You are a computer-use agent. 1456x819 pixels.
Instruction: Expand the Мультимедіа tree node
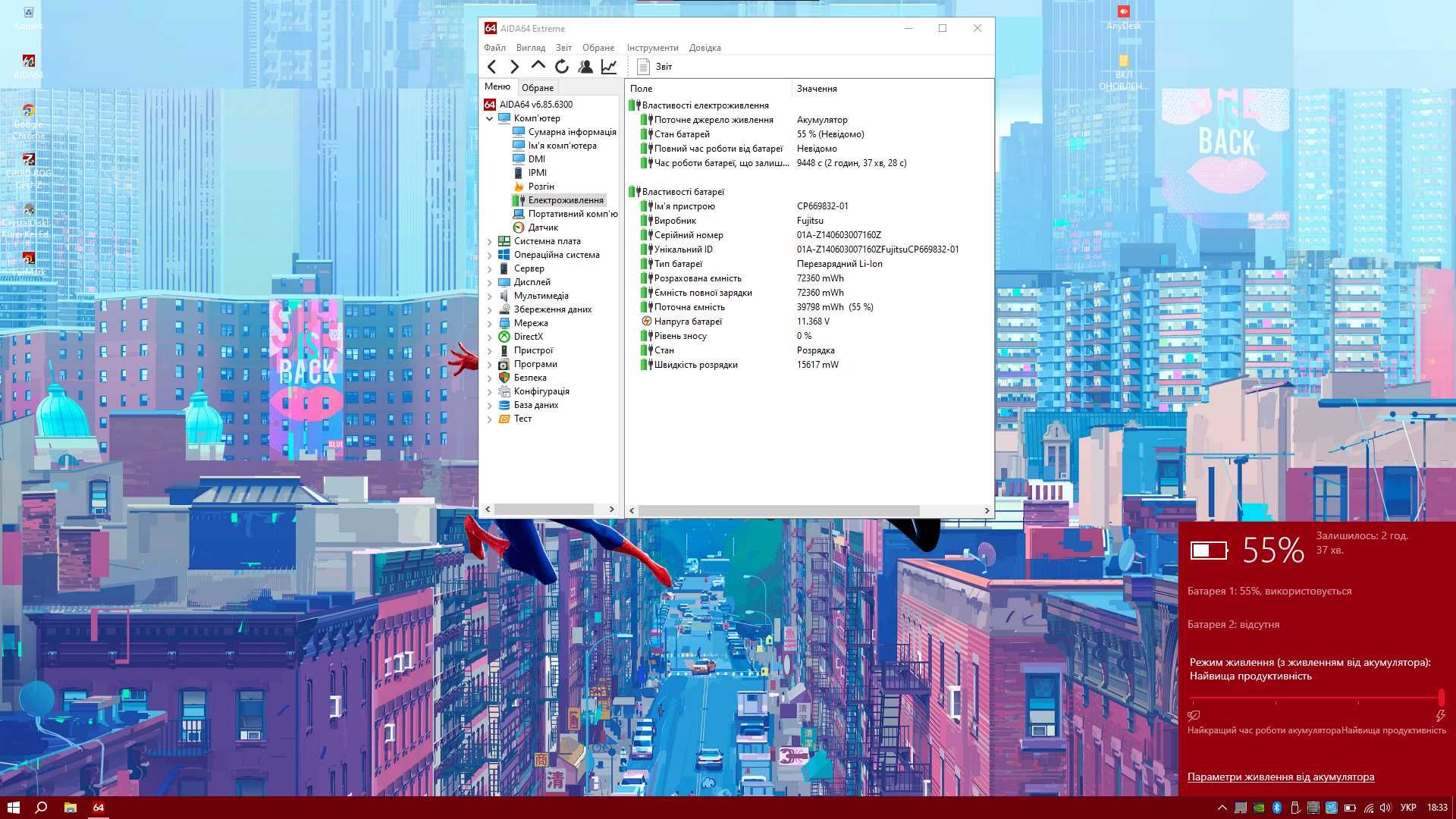point(489,296)
